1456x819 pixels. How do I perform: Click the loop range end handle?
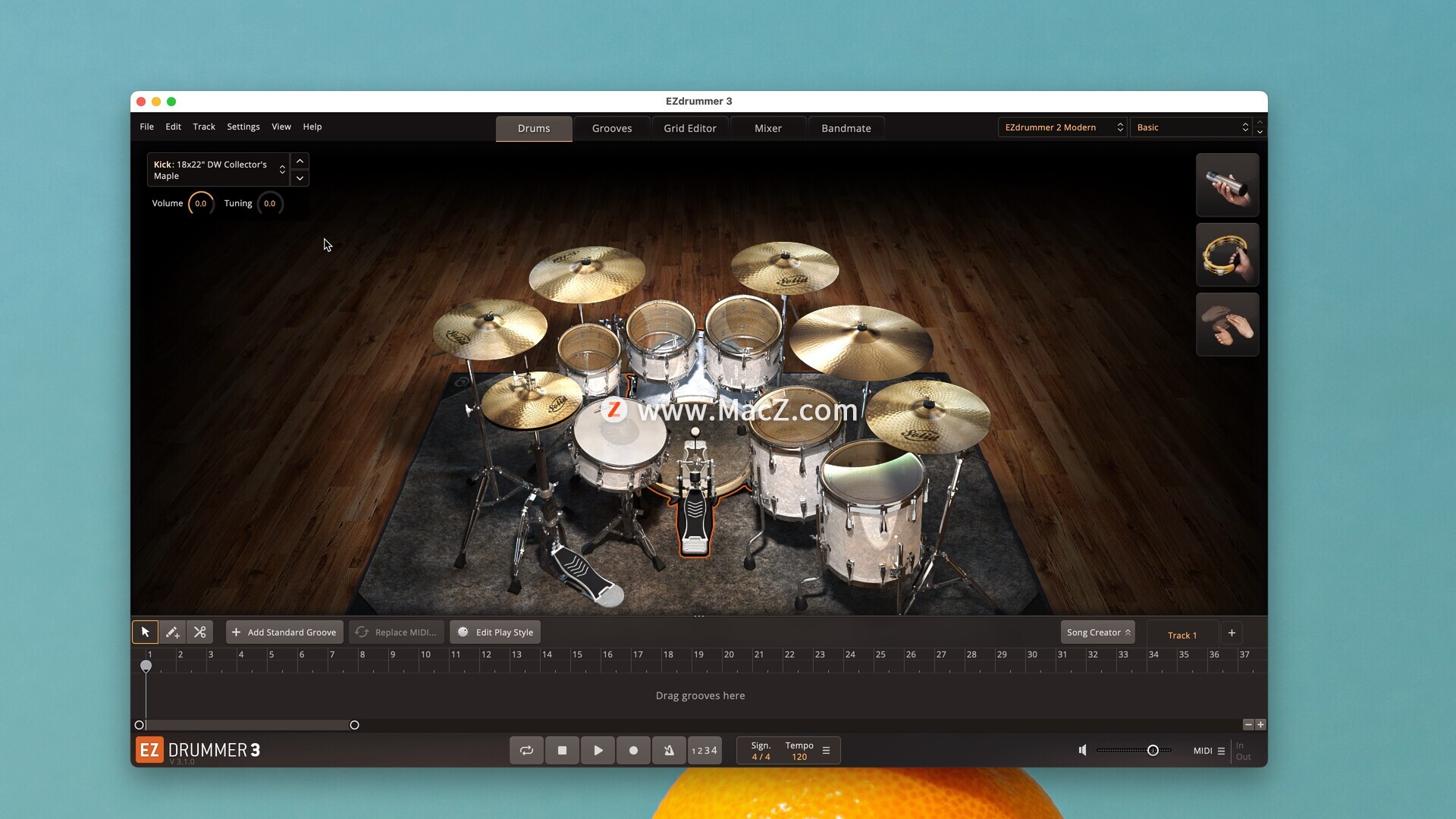click(x=354, y=725)
